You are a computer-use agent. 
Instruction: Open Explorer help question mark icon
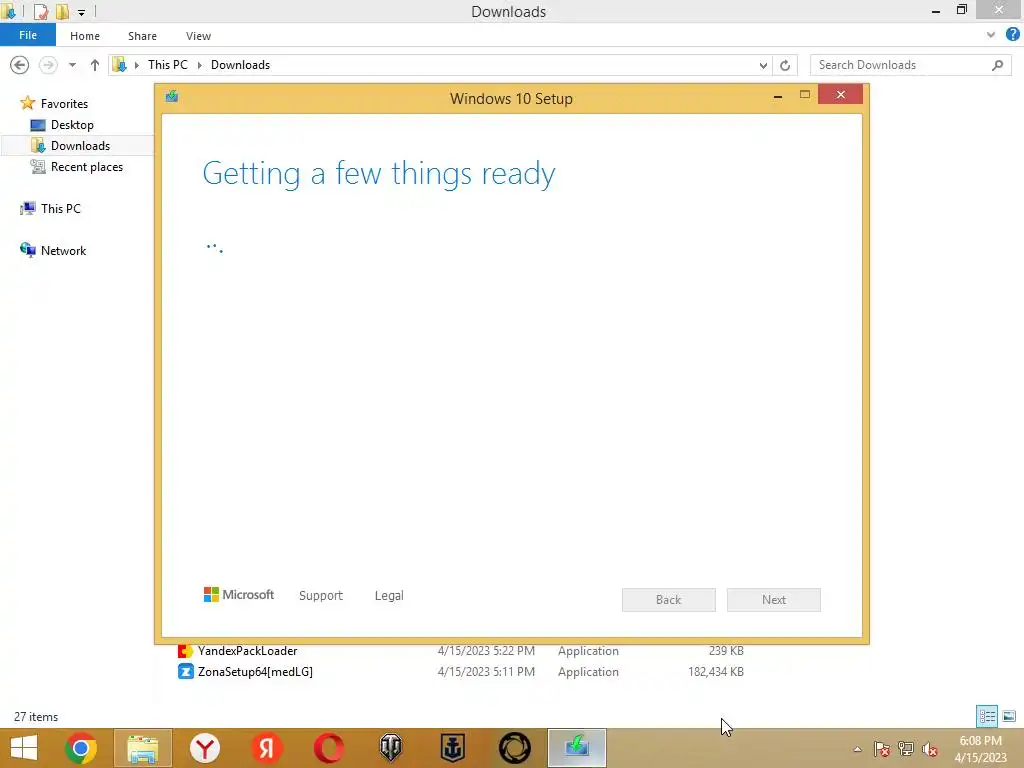pos(1012,35)
